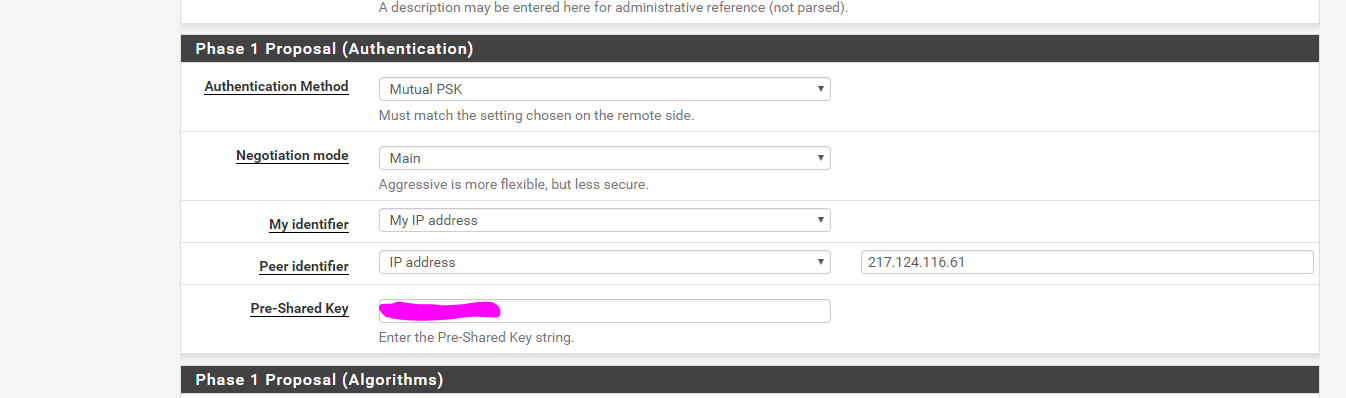Click the small arrow on the Authentication Method select
This screenshot has height=398, width=1346.
point(821,89)
